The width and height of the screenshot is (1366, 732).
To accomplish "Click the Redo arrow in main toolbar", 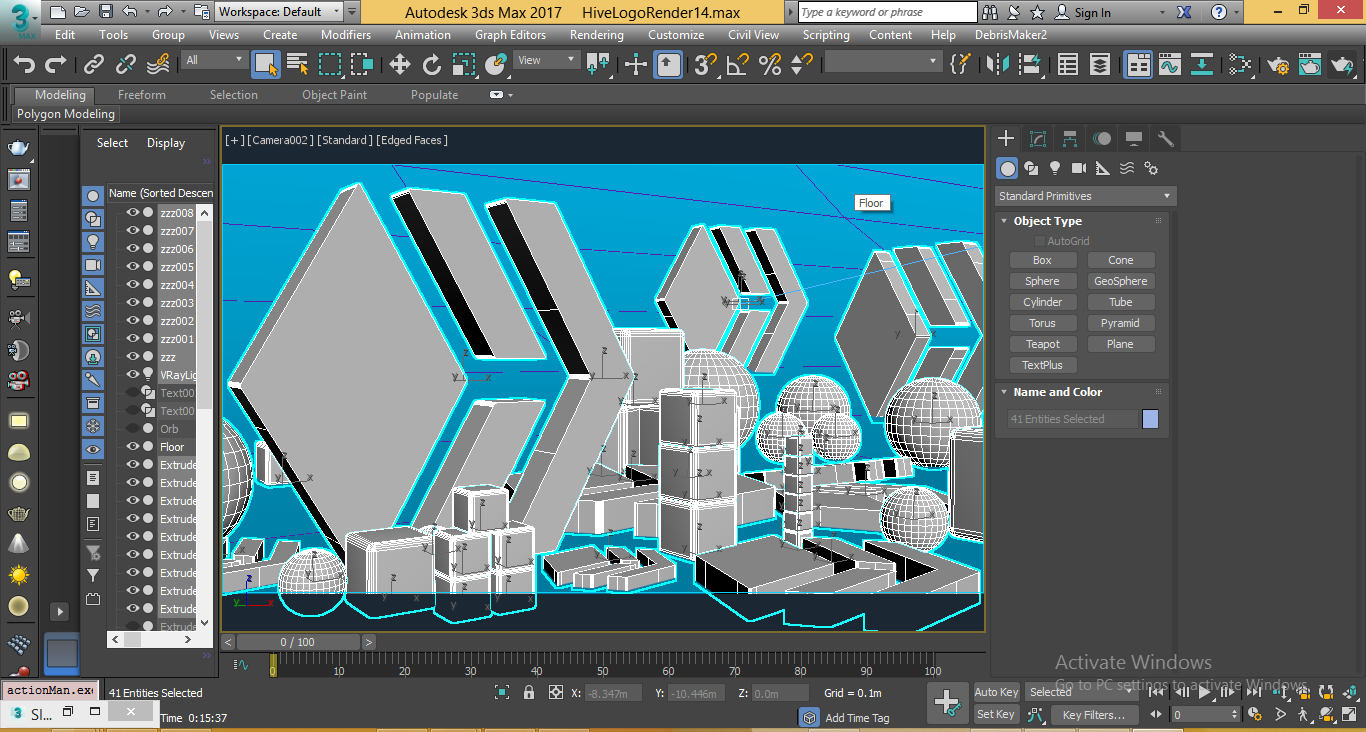I will coord(56,65).
